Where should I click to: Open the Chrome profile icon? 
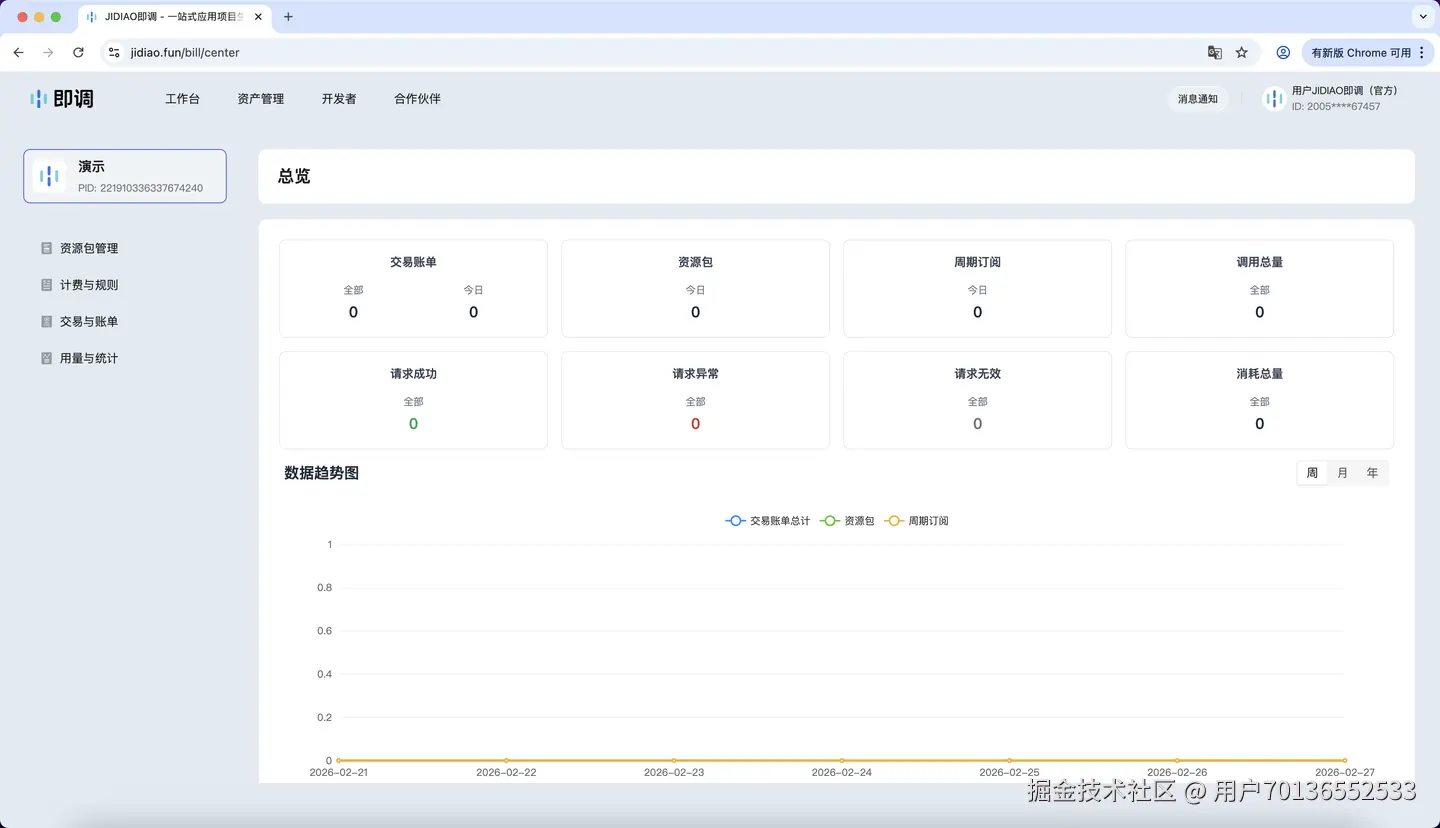click(x=1283, y=52)
